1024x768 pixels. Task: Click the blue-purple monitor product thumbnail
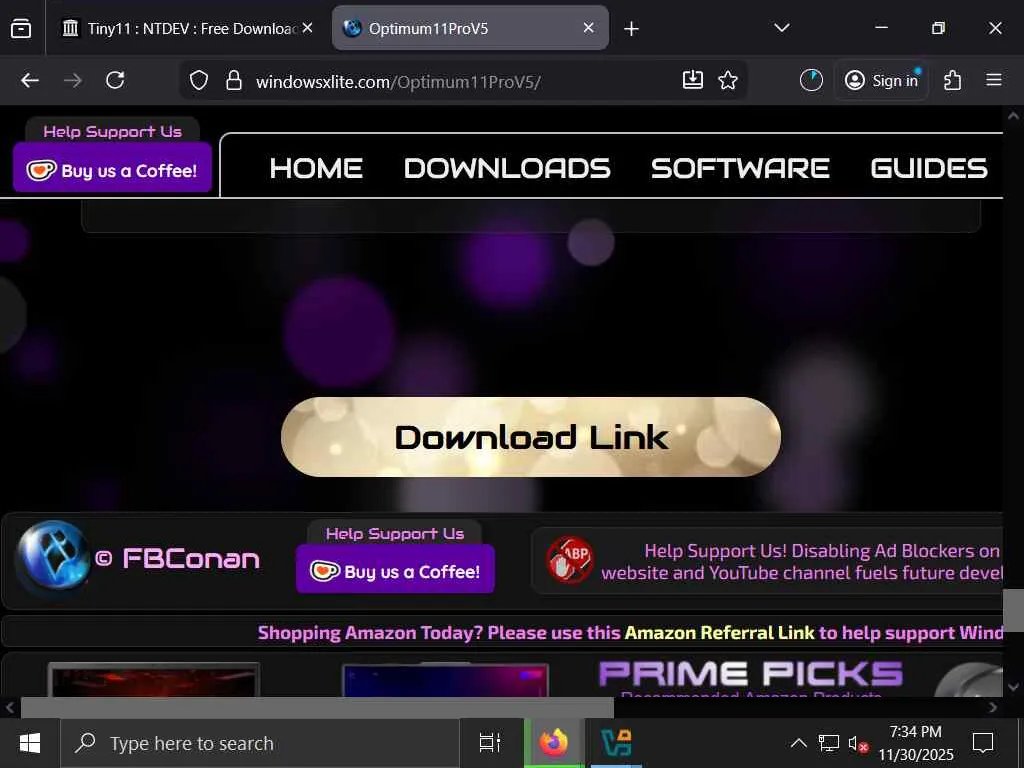coord(445,680)
